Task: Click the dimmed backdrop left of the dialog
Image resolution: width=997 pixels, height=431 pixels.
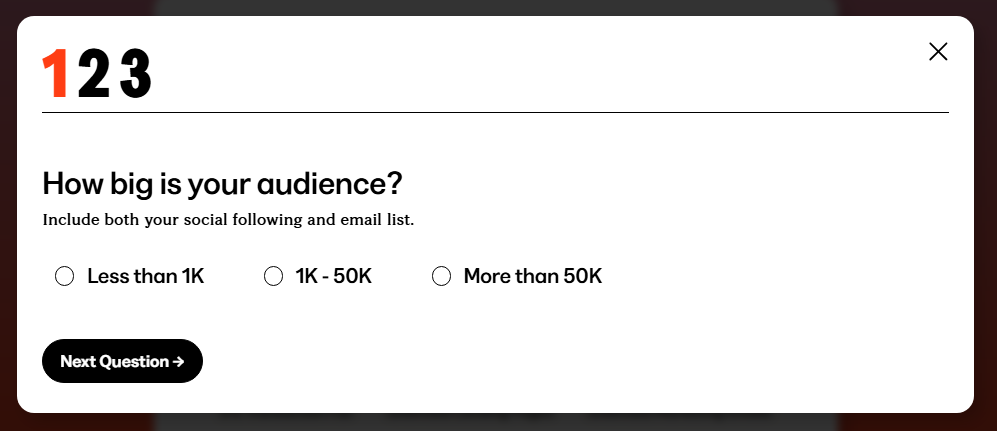Action: coord(8,215)
